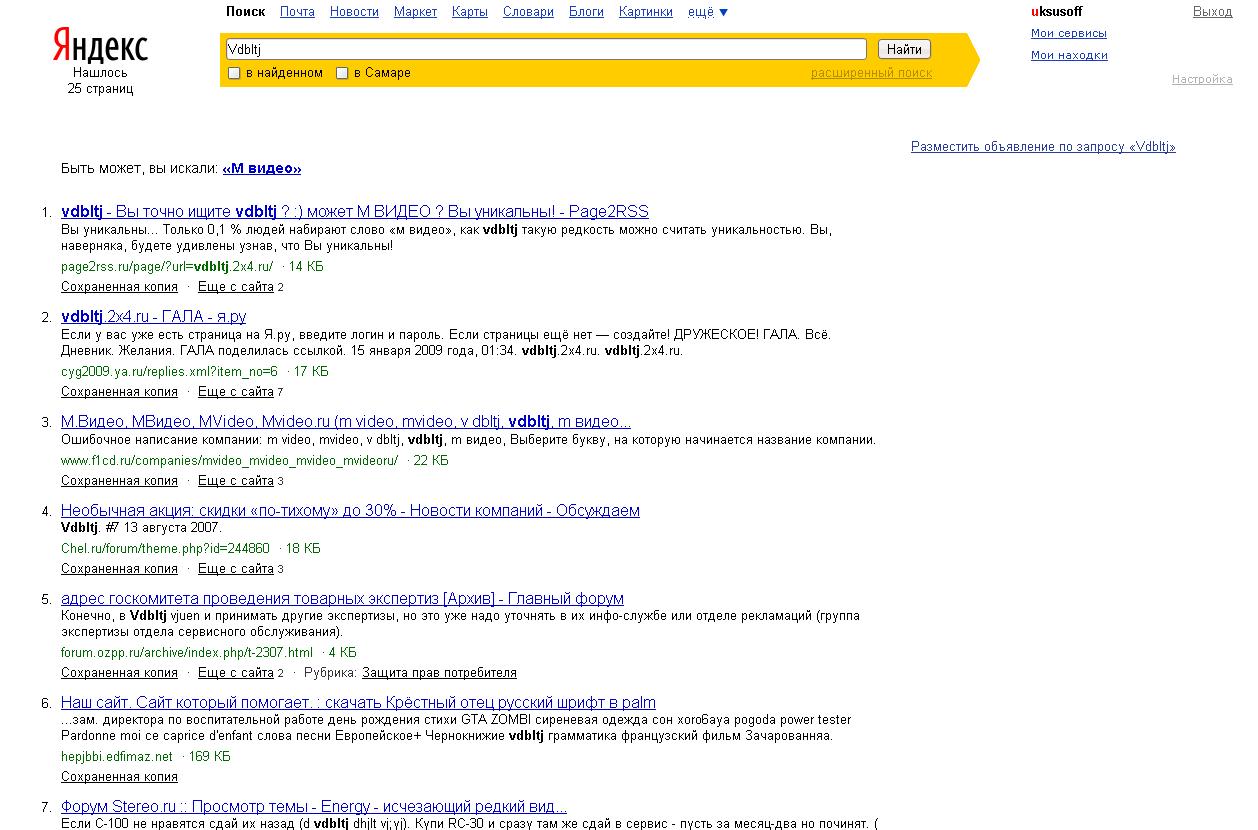Open the hepjbbi.edfimaz.net green URL
The image size is (1258, 830).
pos(116,757)
